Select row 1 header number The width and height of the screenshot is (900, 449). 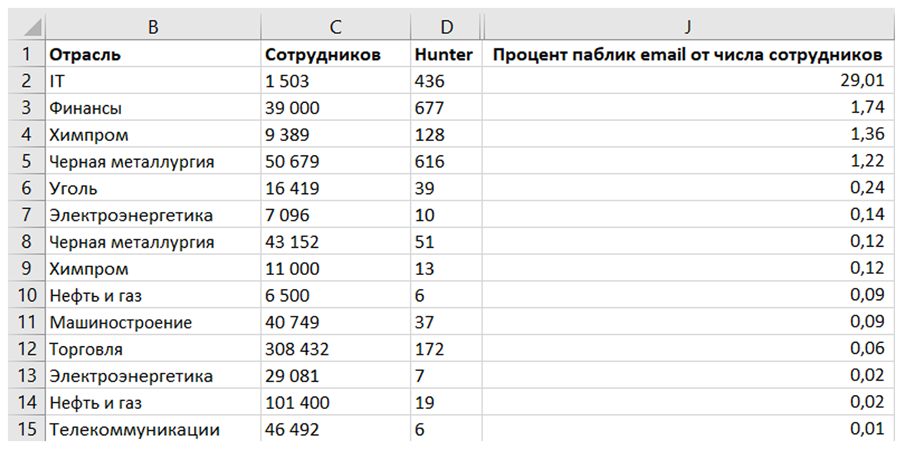point(27,55)
